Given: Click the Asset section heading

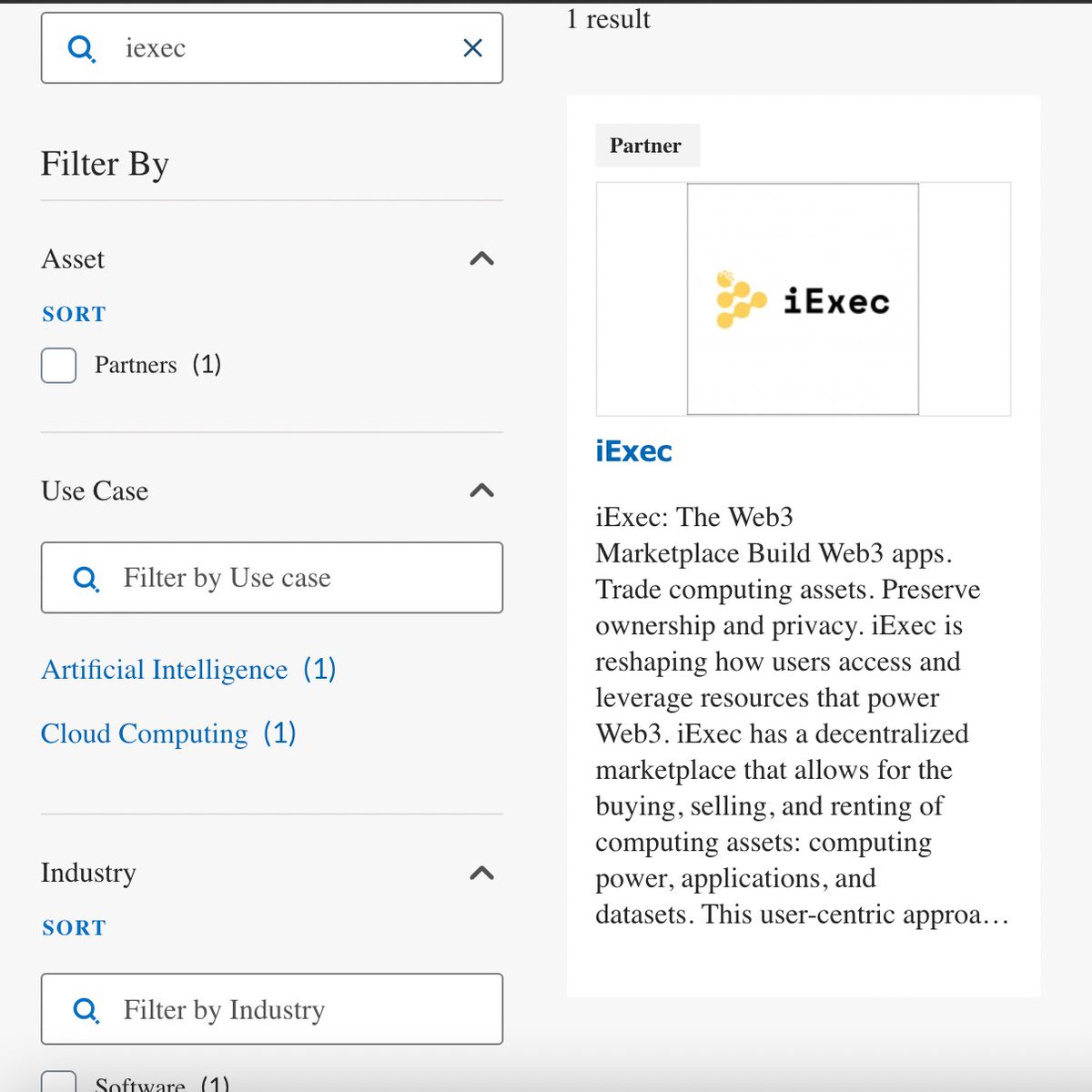Looking at the screenshot, I should 73,259.
